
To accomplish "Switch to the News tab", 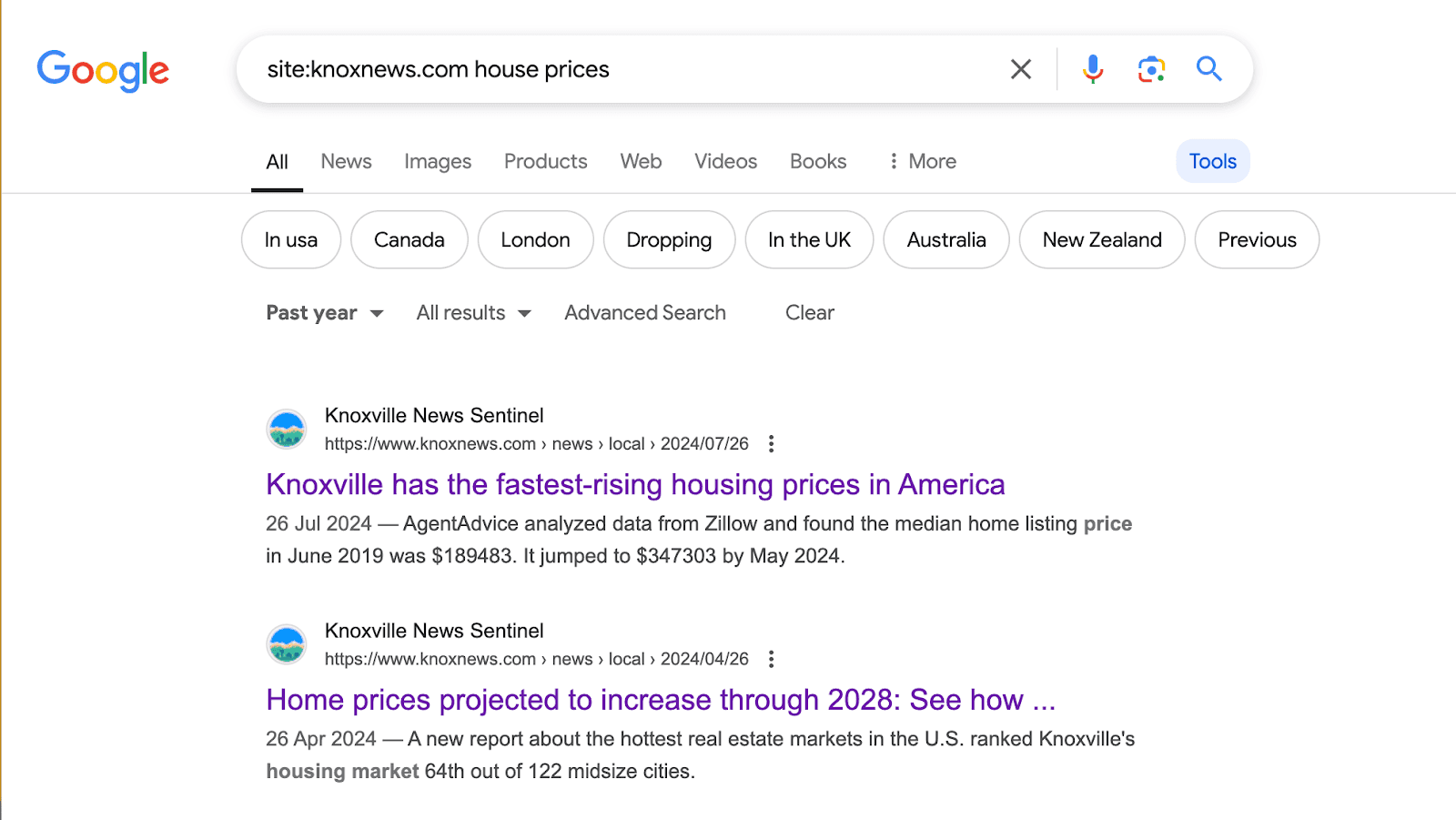I will [345, 161].
